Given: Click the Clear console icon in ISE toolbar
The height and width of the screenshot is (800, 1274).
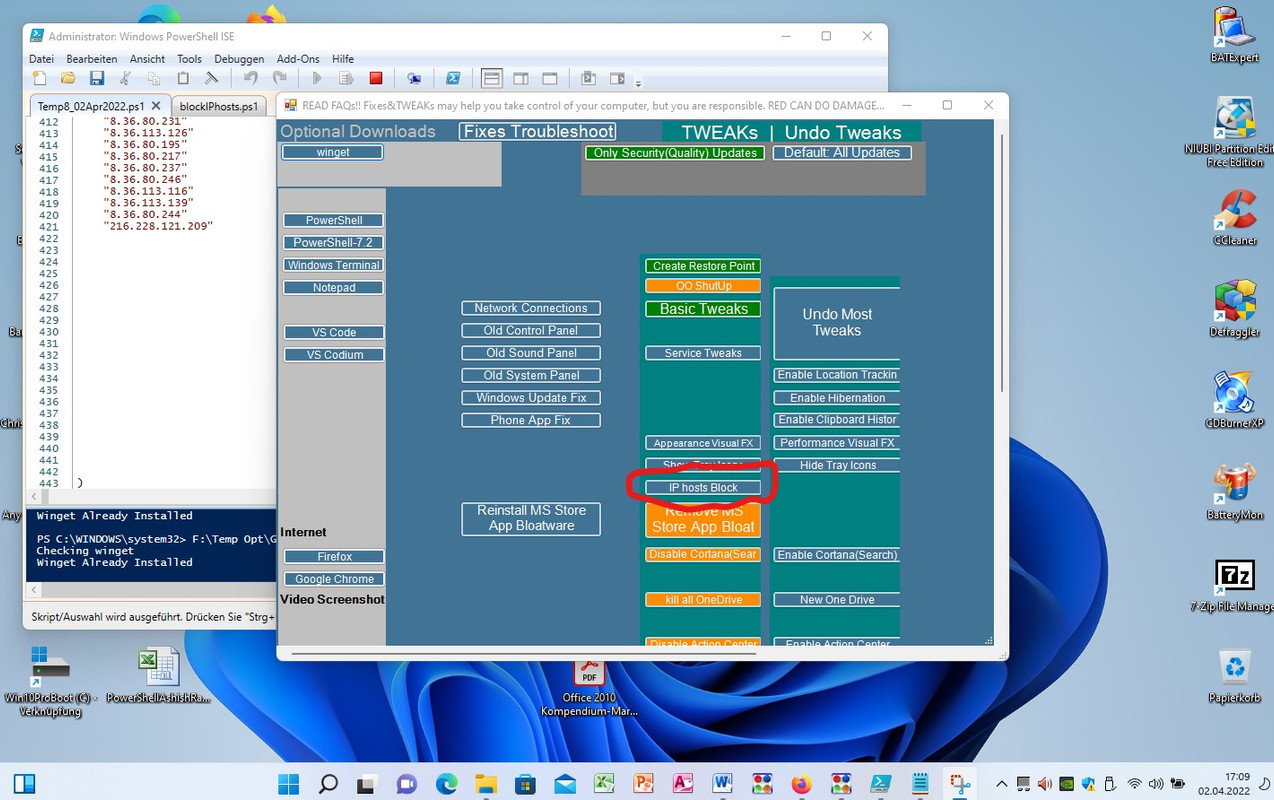Looking at the screenshot, I should [x=211, y=78].
